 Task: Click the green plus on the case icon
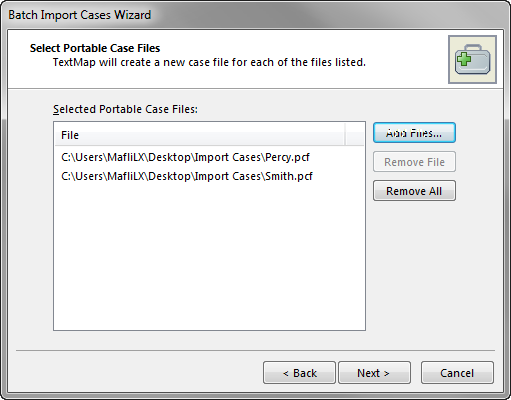coord(464,59)
